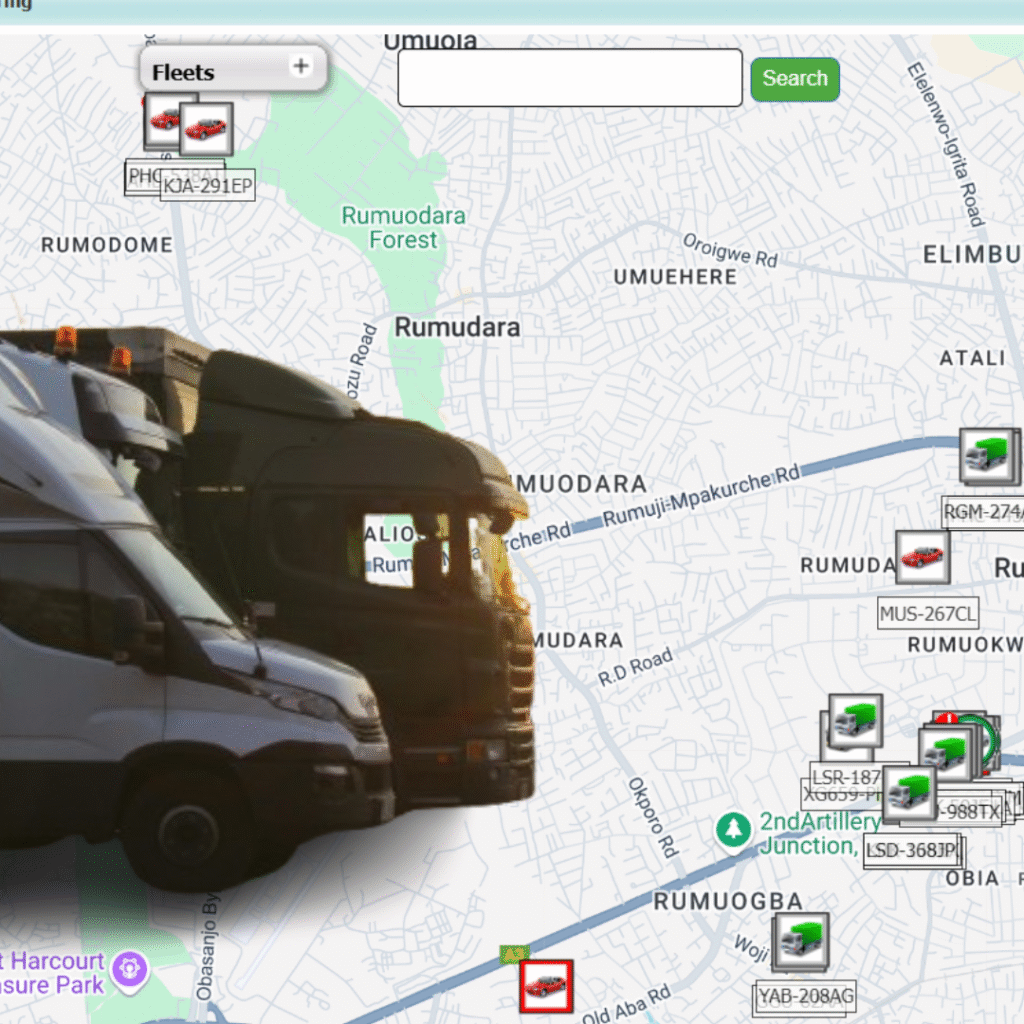The height and width of the screenshot is (1024, 1024).
Task: Expand the Fleets panel with plus icon
Action: pos(300,66)
